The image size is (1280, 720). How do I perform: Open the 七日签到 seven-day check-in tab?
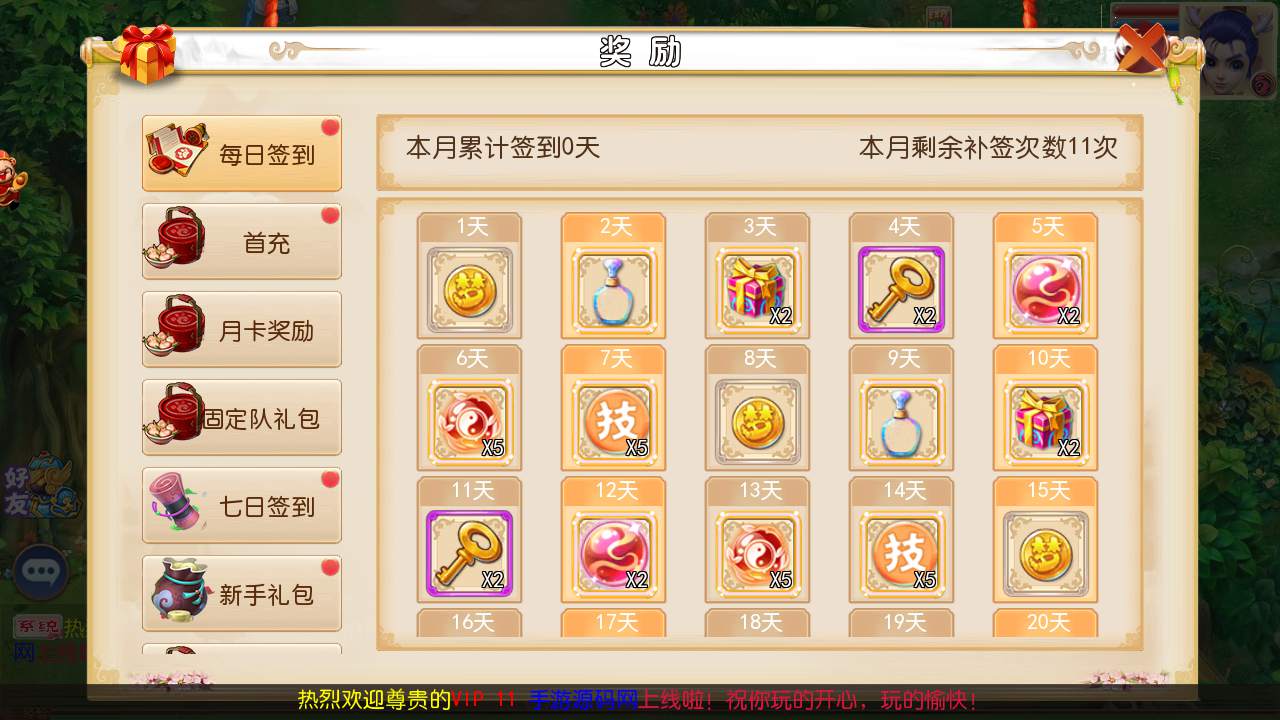tap(242, 505)
